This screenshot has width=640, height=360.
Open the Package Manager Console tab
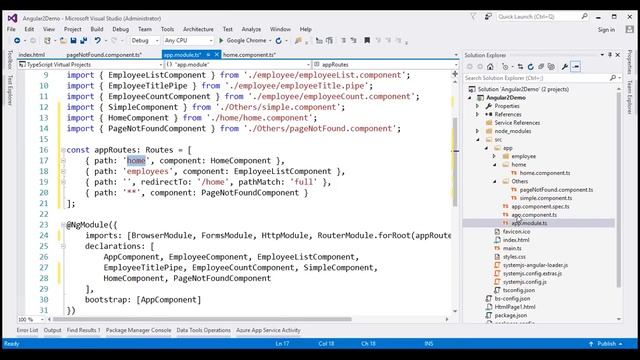(x=138, y=330)
